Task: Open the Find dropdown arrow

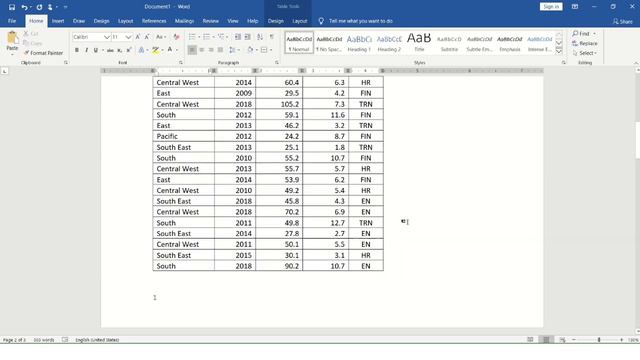Action: 594,33
